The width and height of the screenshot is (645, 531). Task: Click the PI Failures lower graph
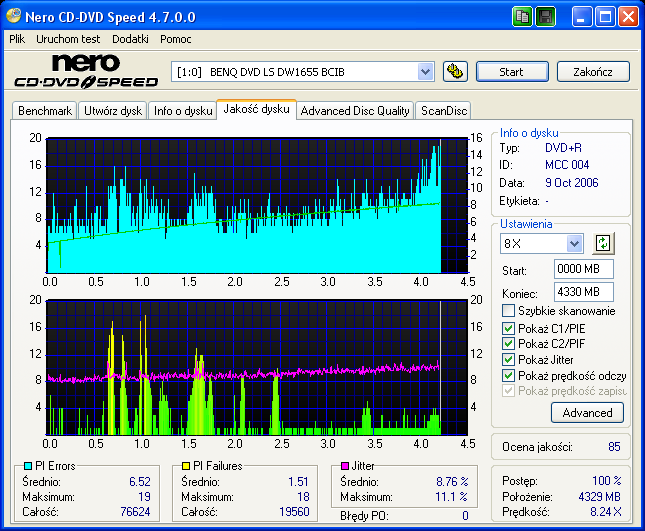pyautogui.click(x=257, y=367)
